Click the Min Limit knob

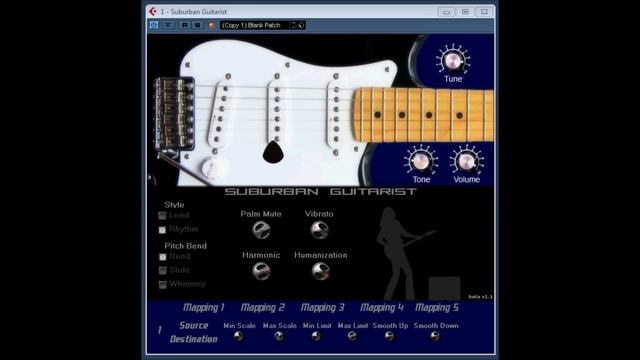click(x=316, y=336)
